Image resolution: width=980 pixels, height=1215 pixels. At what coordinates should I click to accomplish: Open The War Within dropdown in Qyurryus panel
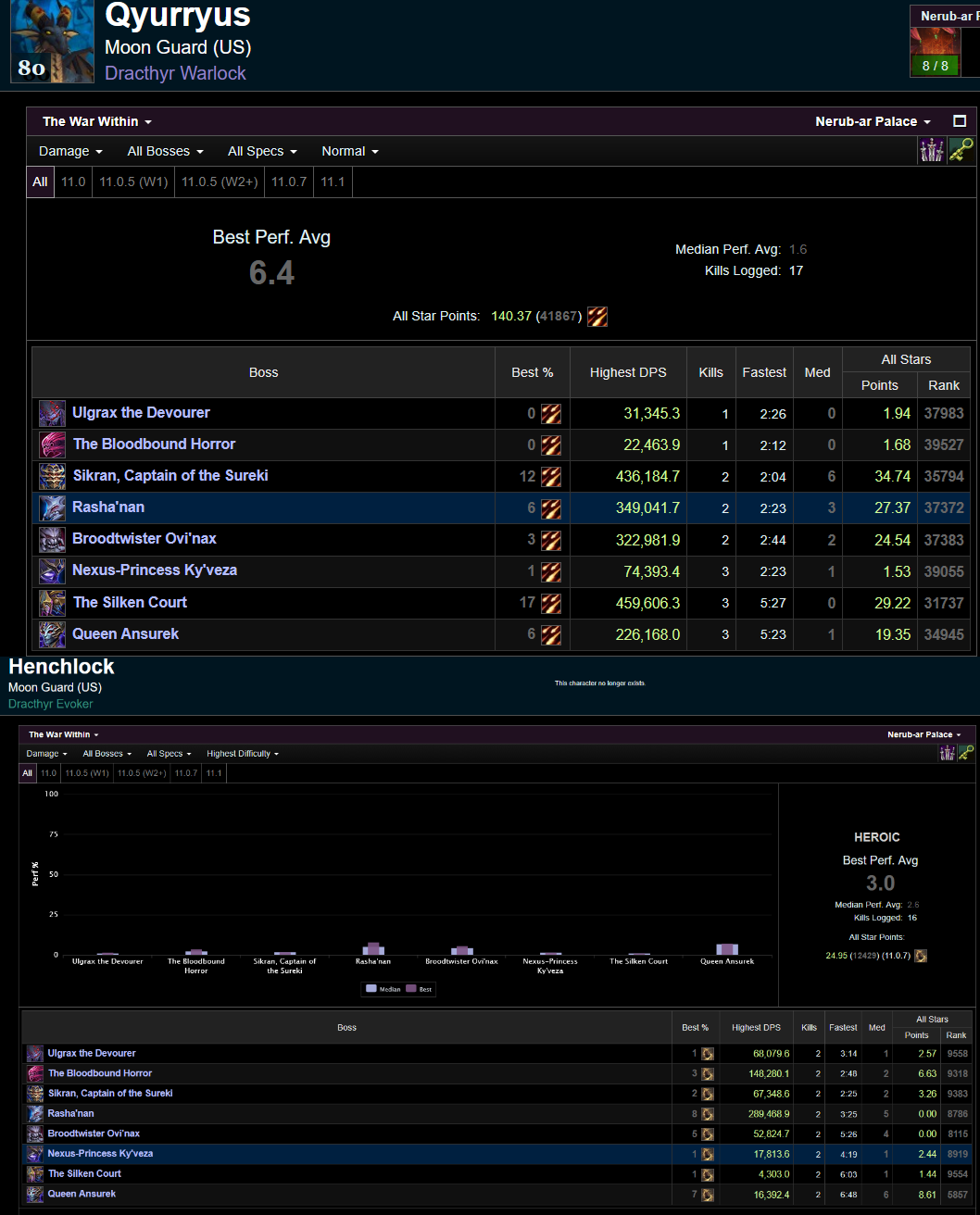97,121
